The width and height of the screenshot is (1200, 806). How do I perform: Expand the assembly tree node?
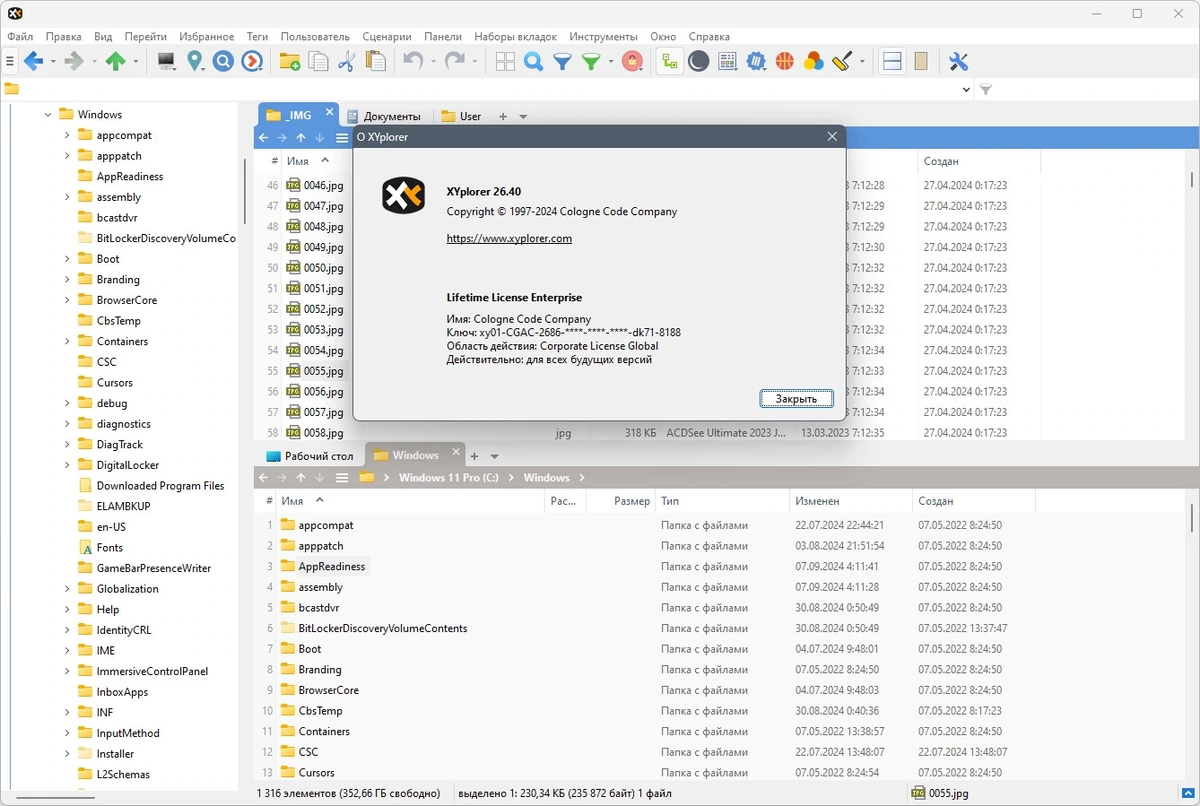[x=67, y=197]
